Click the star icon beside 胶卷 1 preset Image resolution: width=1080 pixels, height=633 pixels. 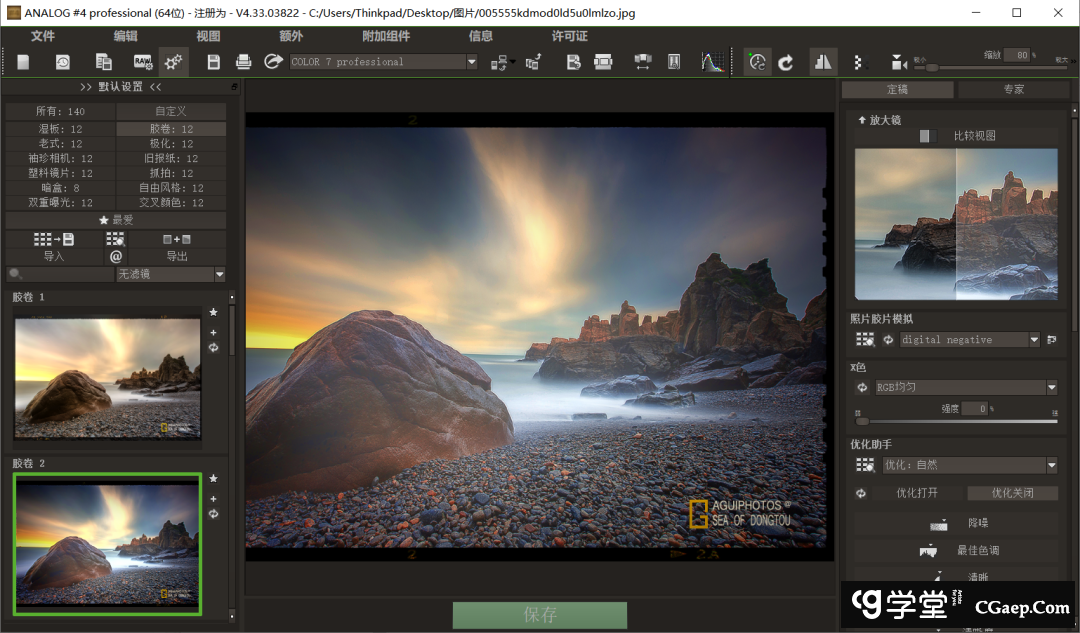[213, 313]
